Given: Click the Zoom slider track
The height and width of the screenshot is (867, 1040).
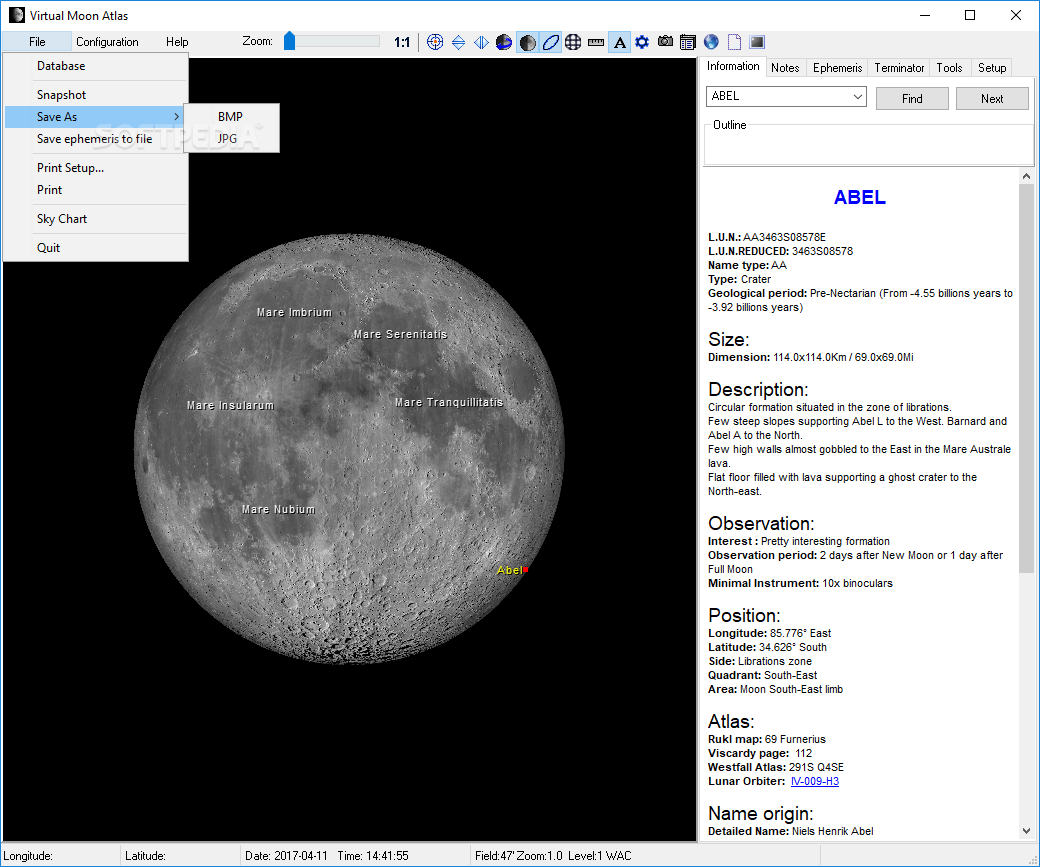Looking at the screenshot, I should [x=332, y=42].
